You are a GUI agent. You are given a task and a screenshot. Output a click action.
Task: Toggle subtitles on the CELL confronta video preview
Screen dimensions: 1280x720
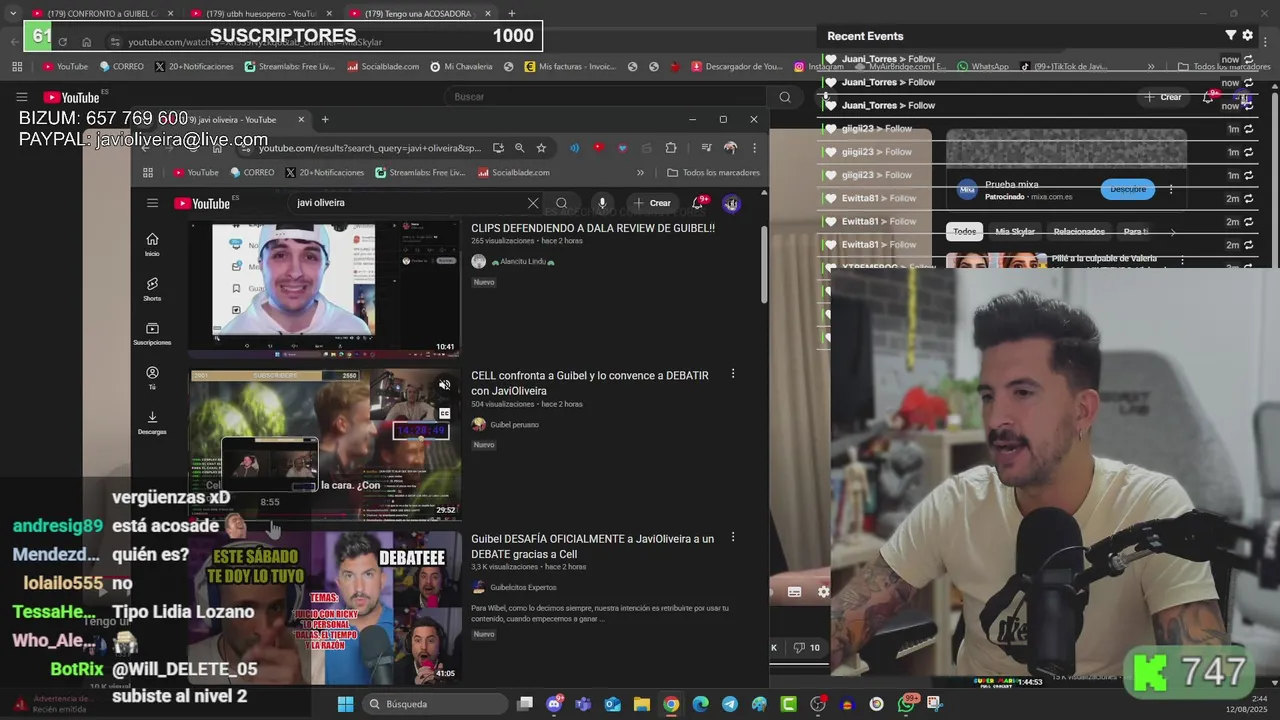[445, 413]
